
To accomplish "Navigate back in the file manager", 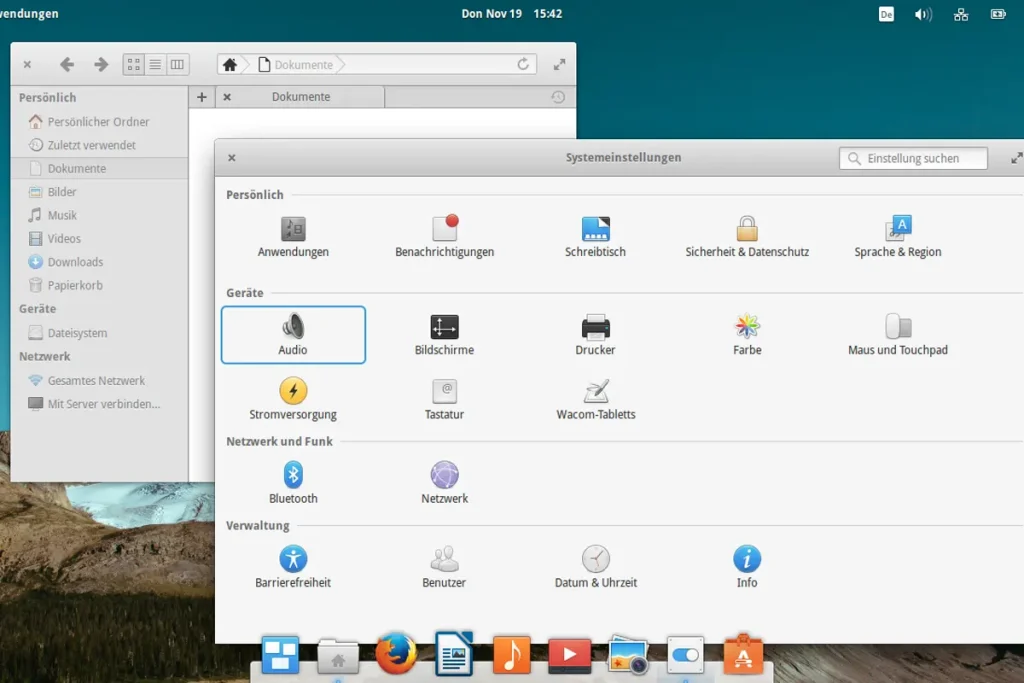I will pyautogui.click(x=66, y=64).
